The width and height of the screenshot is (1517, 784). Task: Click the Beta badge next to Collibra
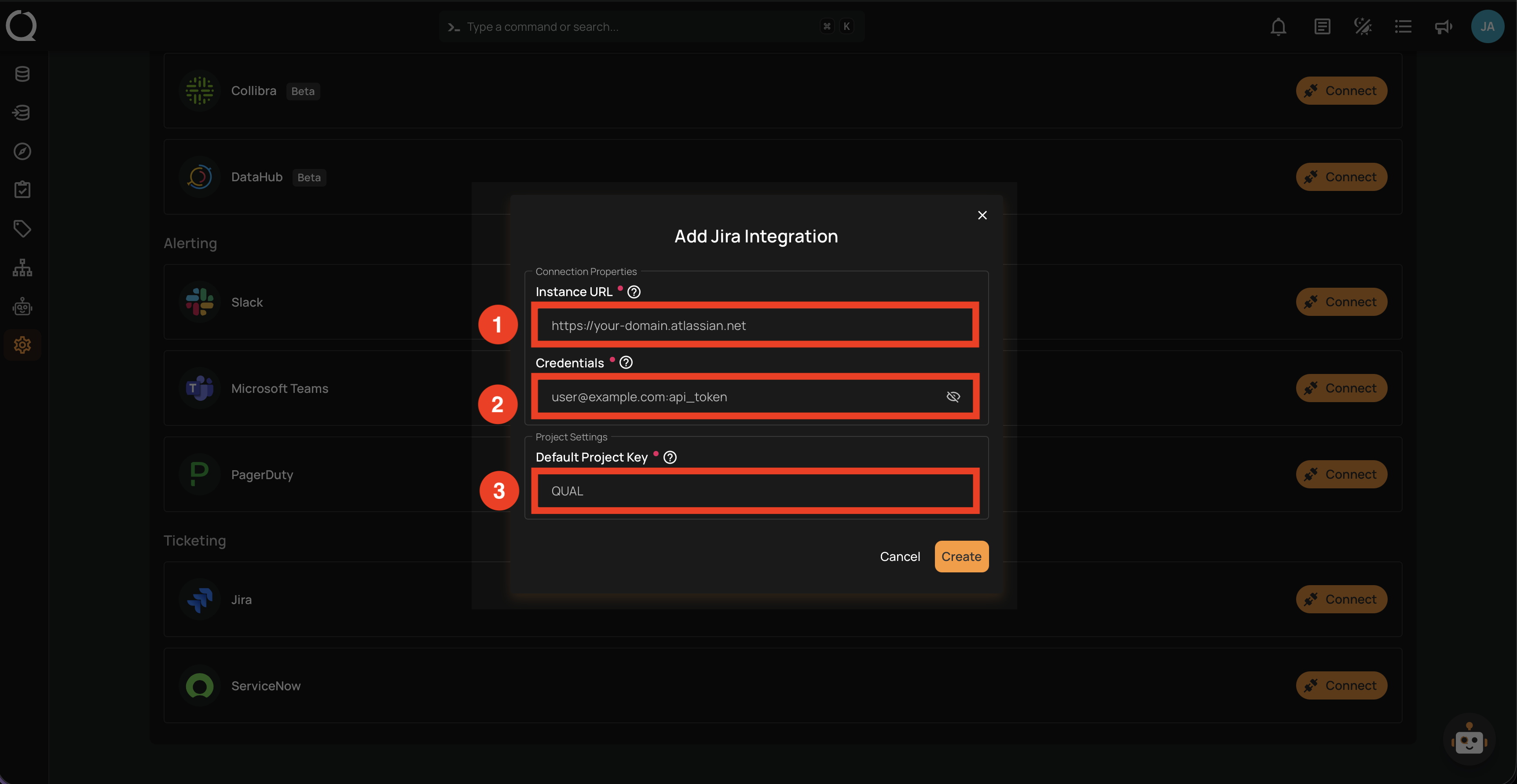tap(303, 92)
